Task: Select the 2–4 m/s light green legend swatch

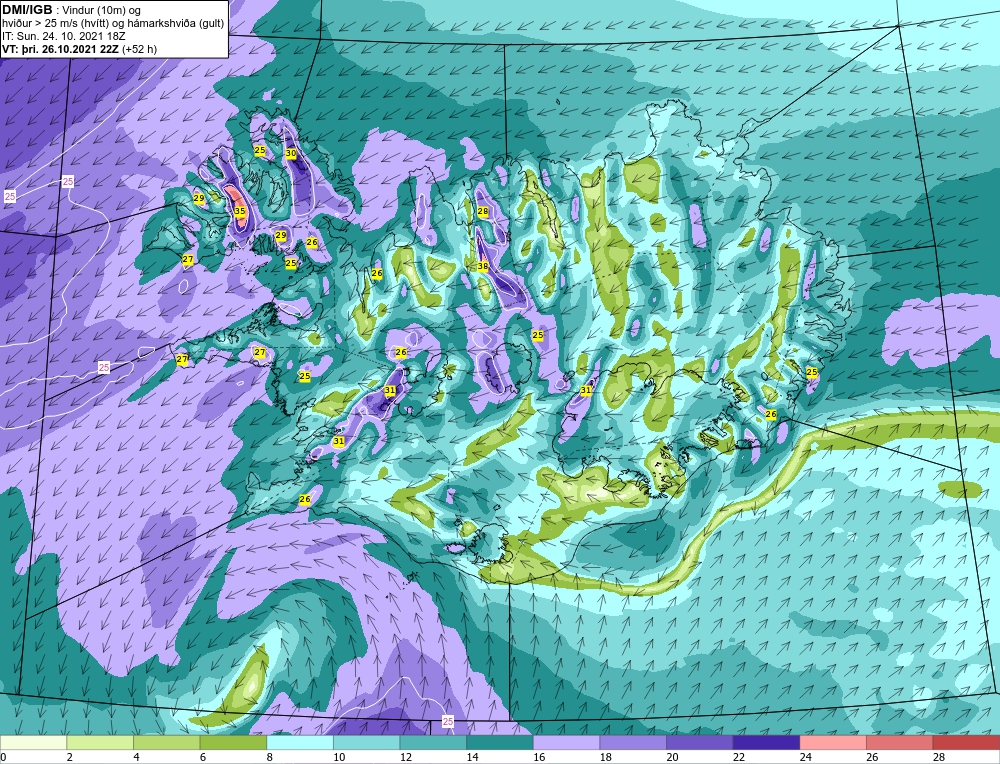Action: pyautogui.click(x=100, y=743)
